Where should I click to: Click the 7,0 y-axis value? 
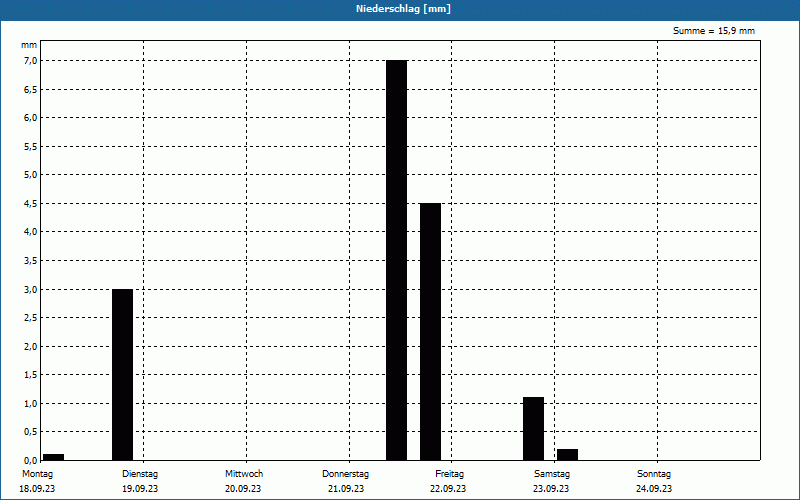click(x=31, y=61)
